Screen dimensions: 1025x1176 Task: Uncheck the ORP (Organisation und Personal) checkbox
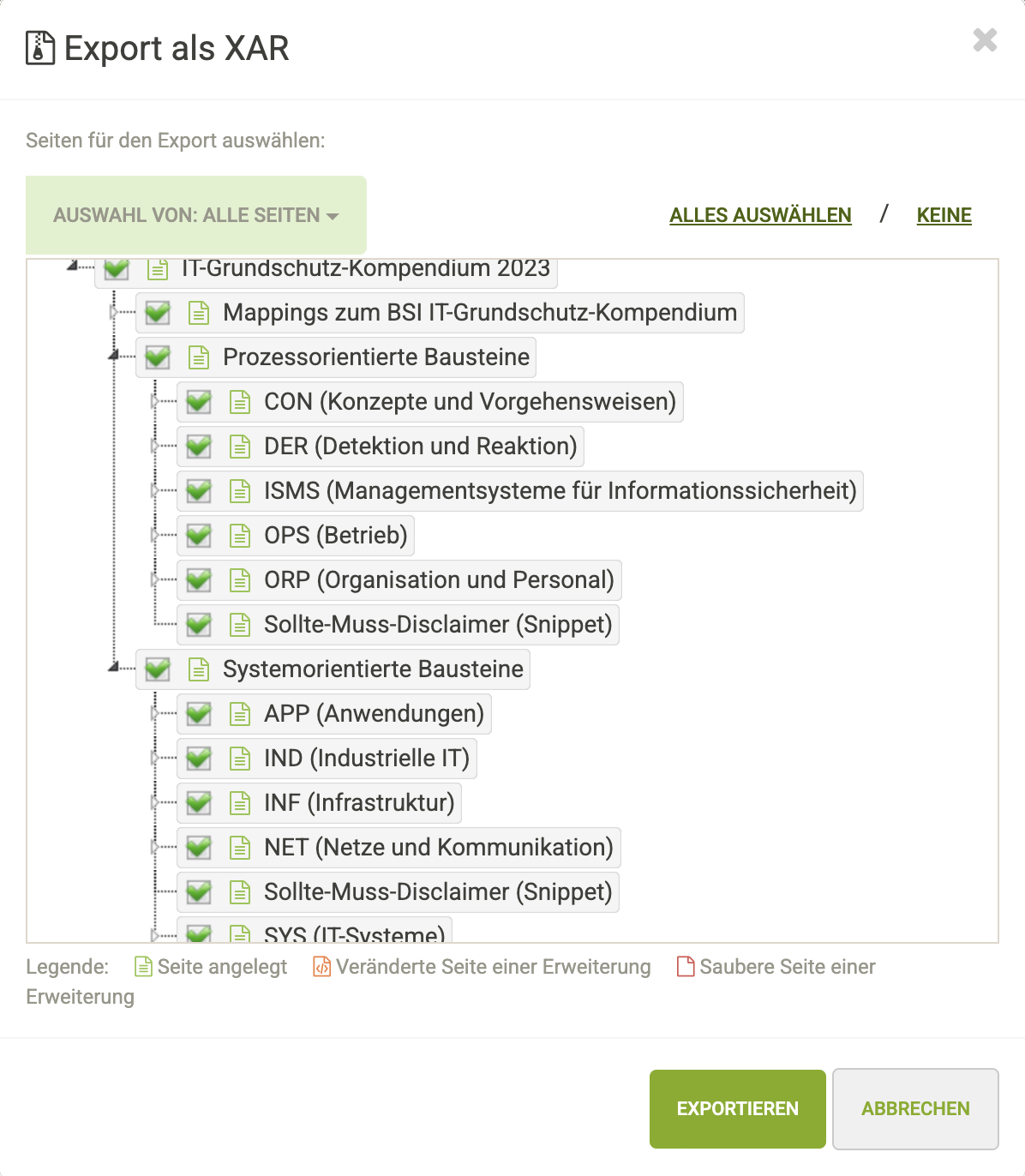coord(199,580)
